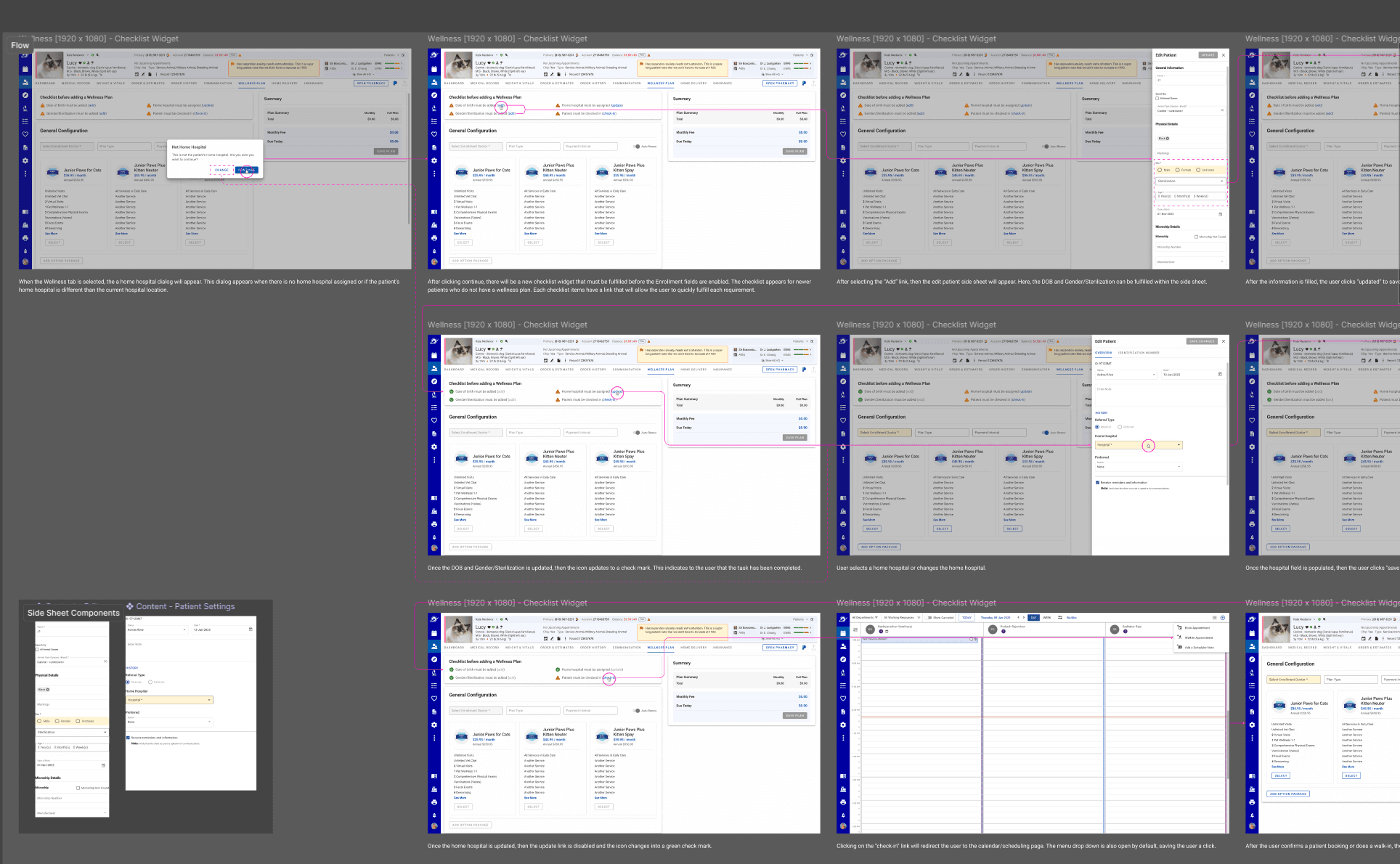Click CONTINUE in Not Home Hospital dialog
Screen dimensions: 1400x864
[x=246, y=170]
